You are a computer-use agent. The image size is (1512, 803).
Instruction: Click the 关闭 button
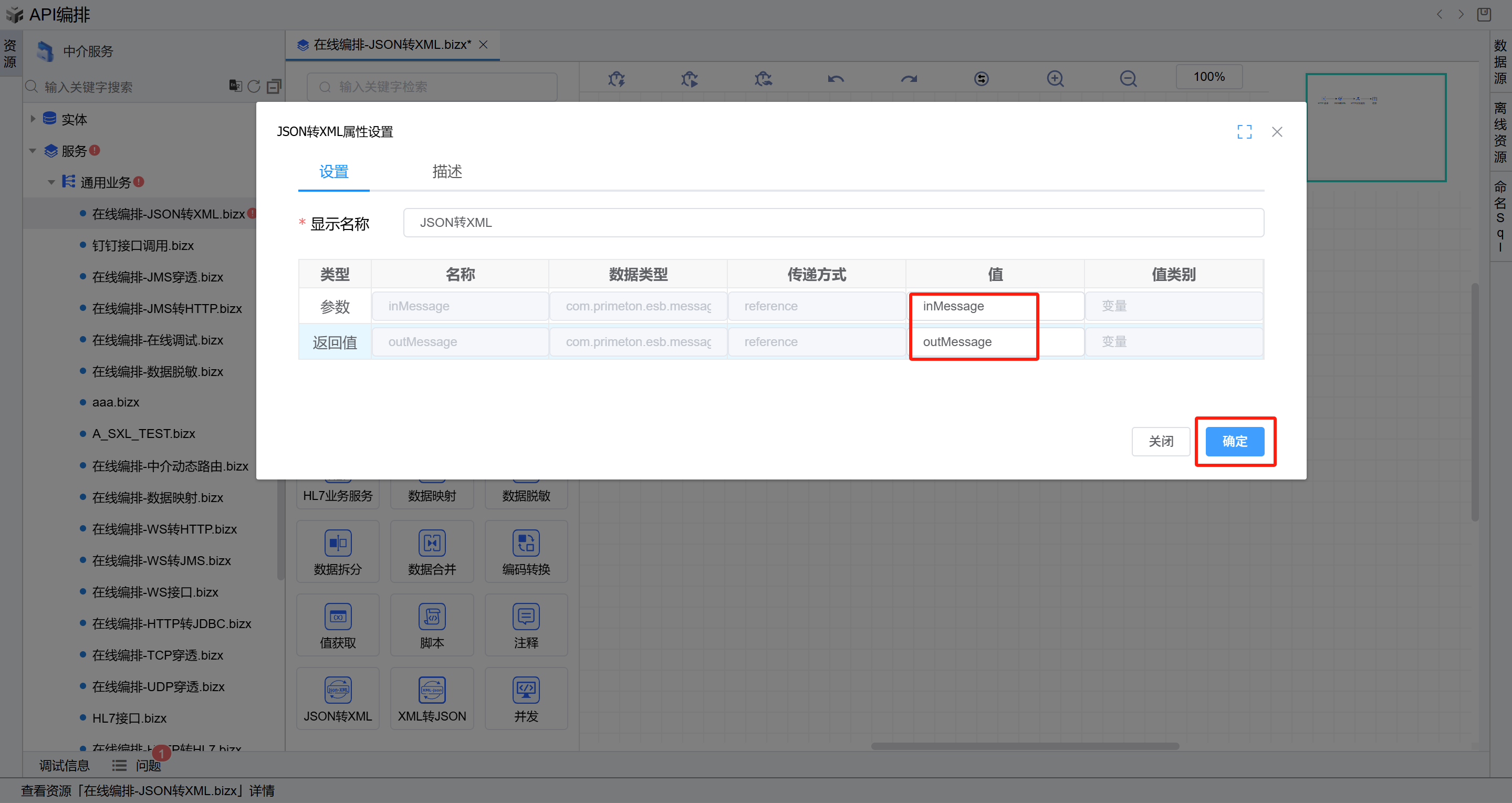pos(1161,441)
